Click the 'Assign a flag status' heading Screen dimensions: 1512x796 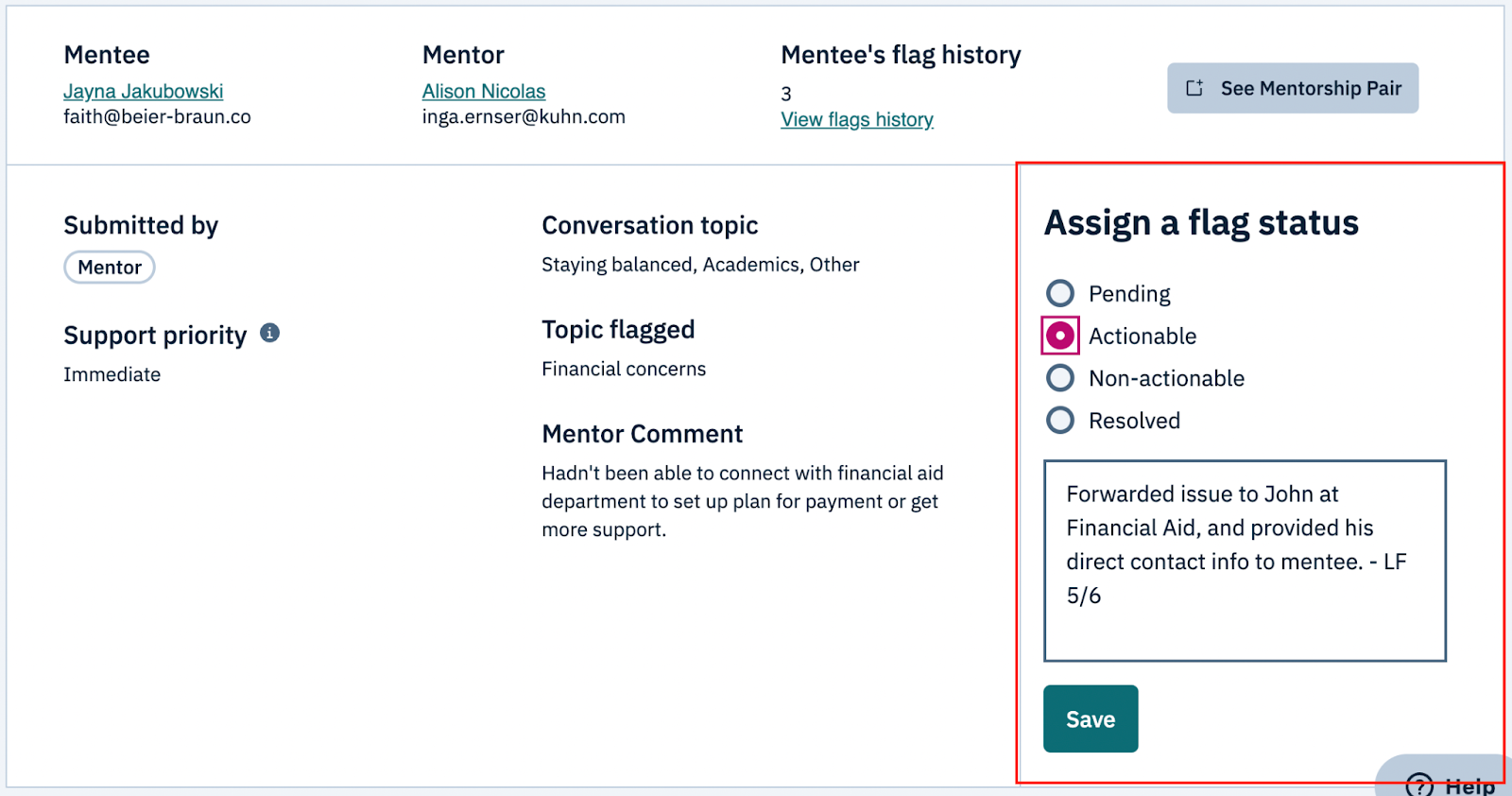[1201, 223]
